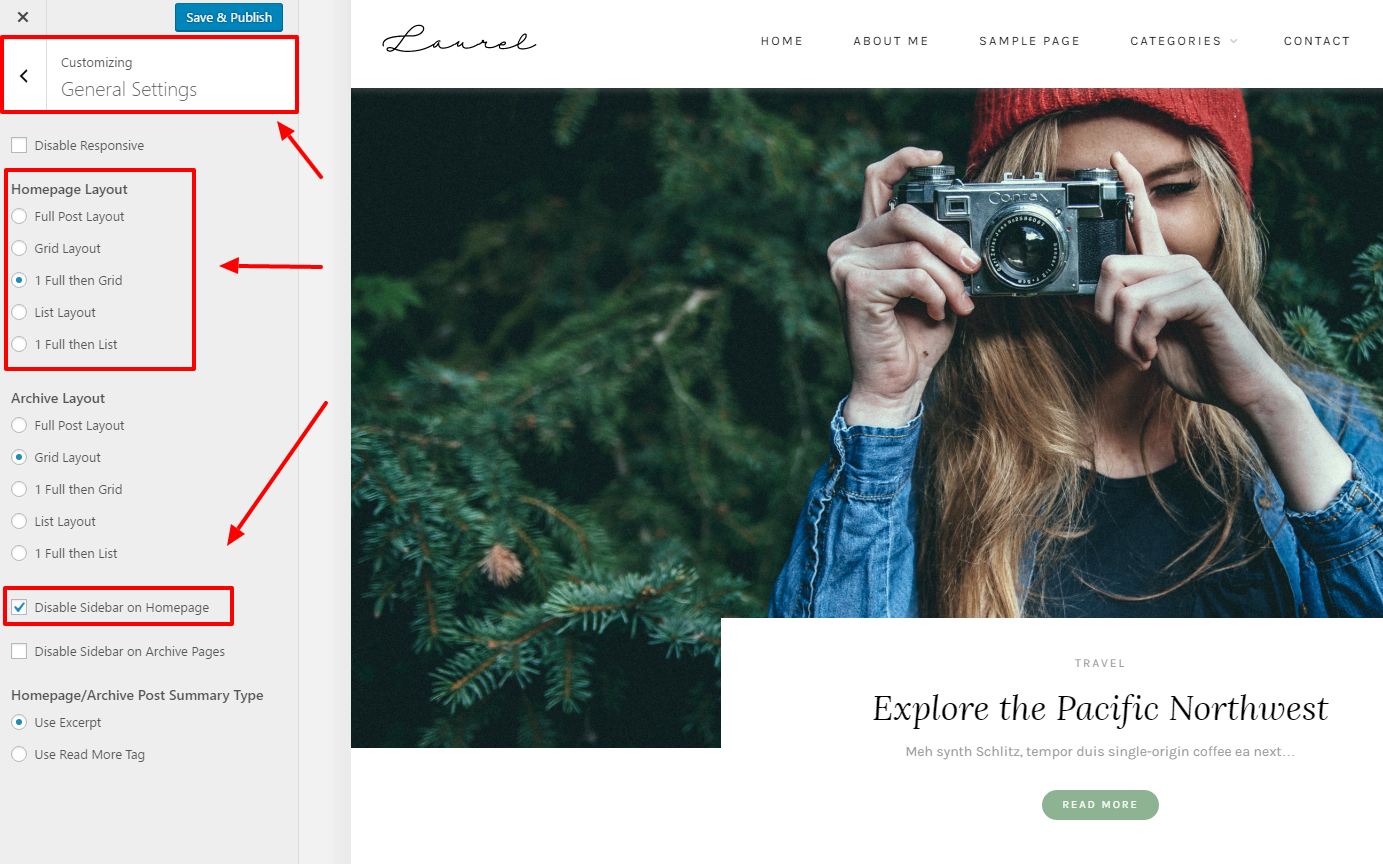The height and width of the screenshot is (864, 1383).
Task: Click the green Read More button
Action: 1100,805
